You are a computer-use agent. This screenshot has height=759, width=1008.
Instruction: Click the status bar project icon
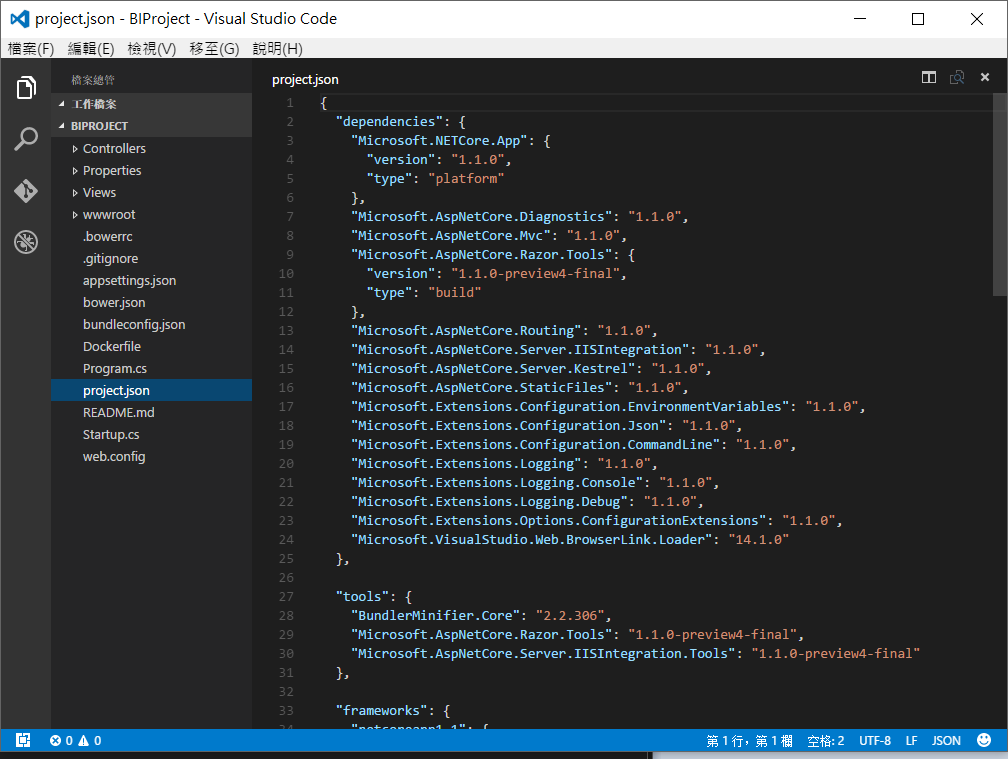coord(23,740)
